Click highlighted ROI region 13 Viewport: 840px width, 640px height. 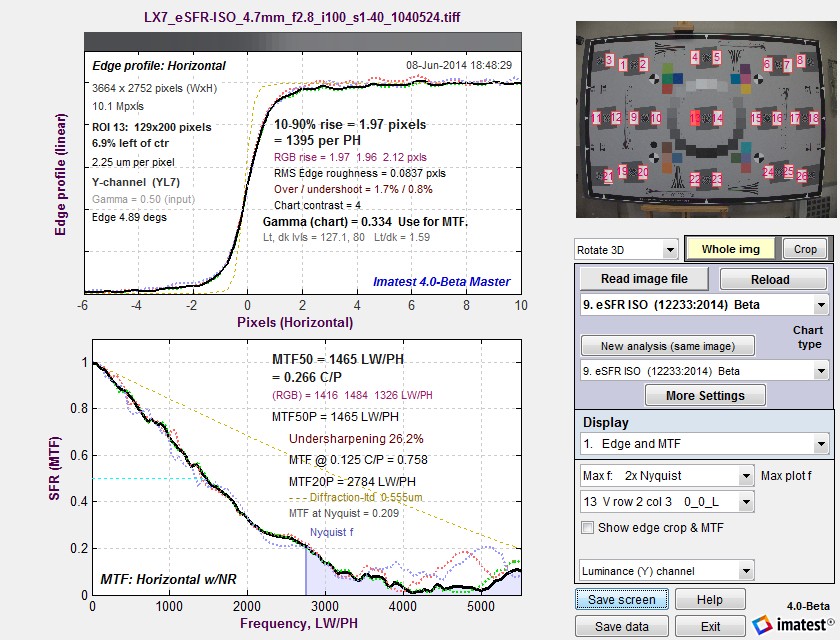coord(695,118)
